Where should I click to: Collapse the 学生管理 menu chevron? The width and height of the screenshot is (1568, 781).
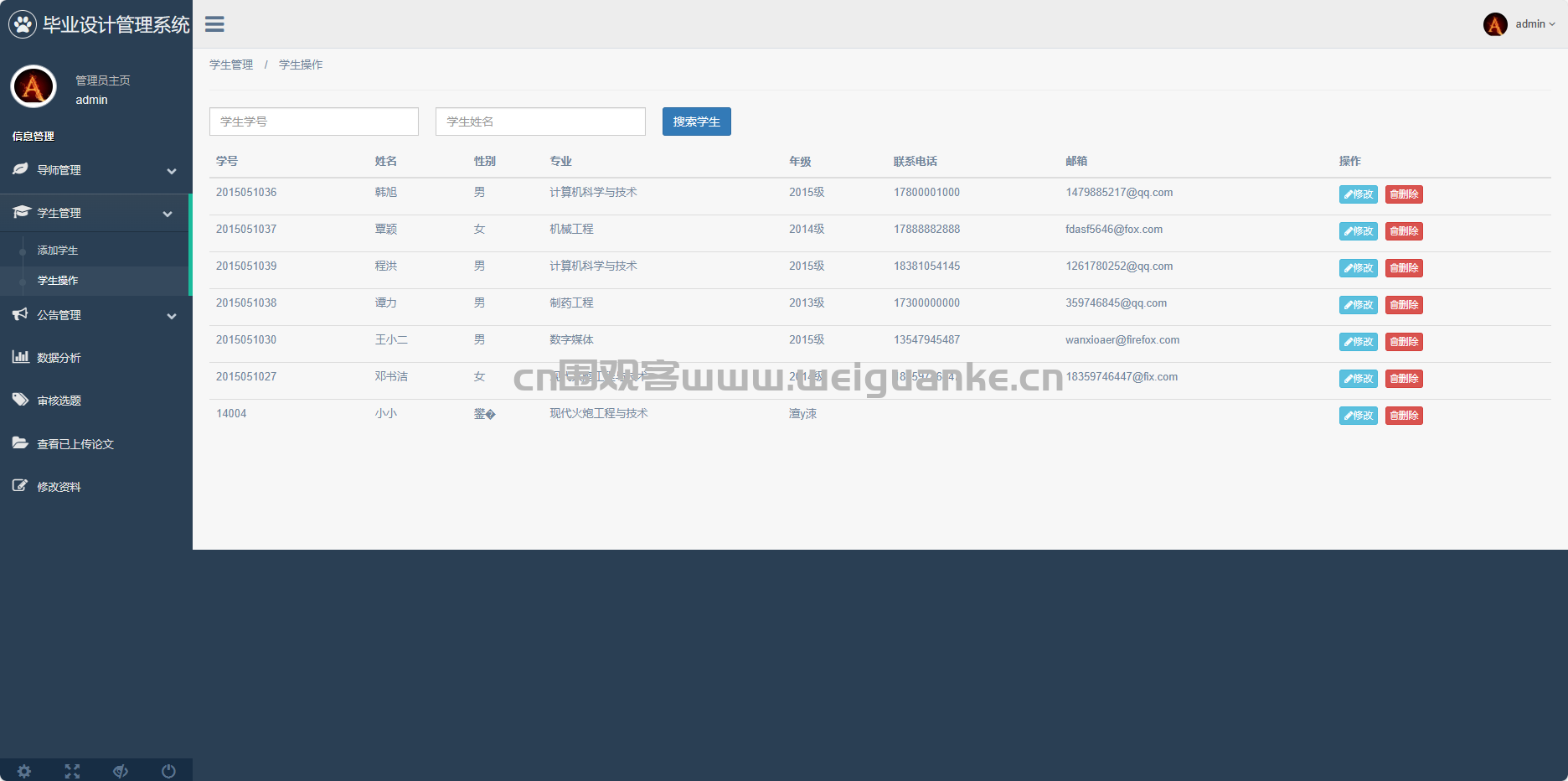168,214
